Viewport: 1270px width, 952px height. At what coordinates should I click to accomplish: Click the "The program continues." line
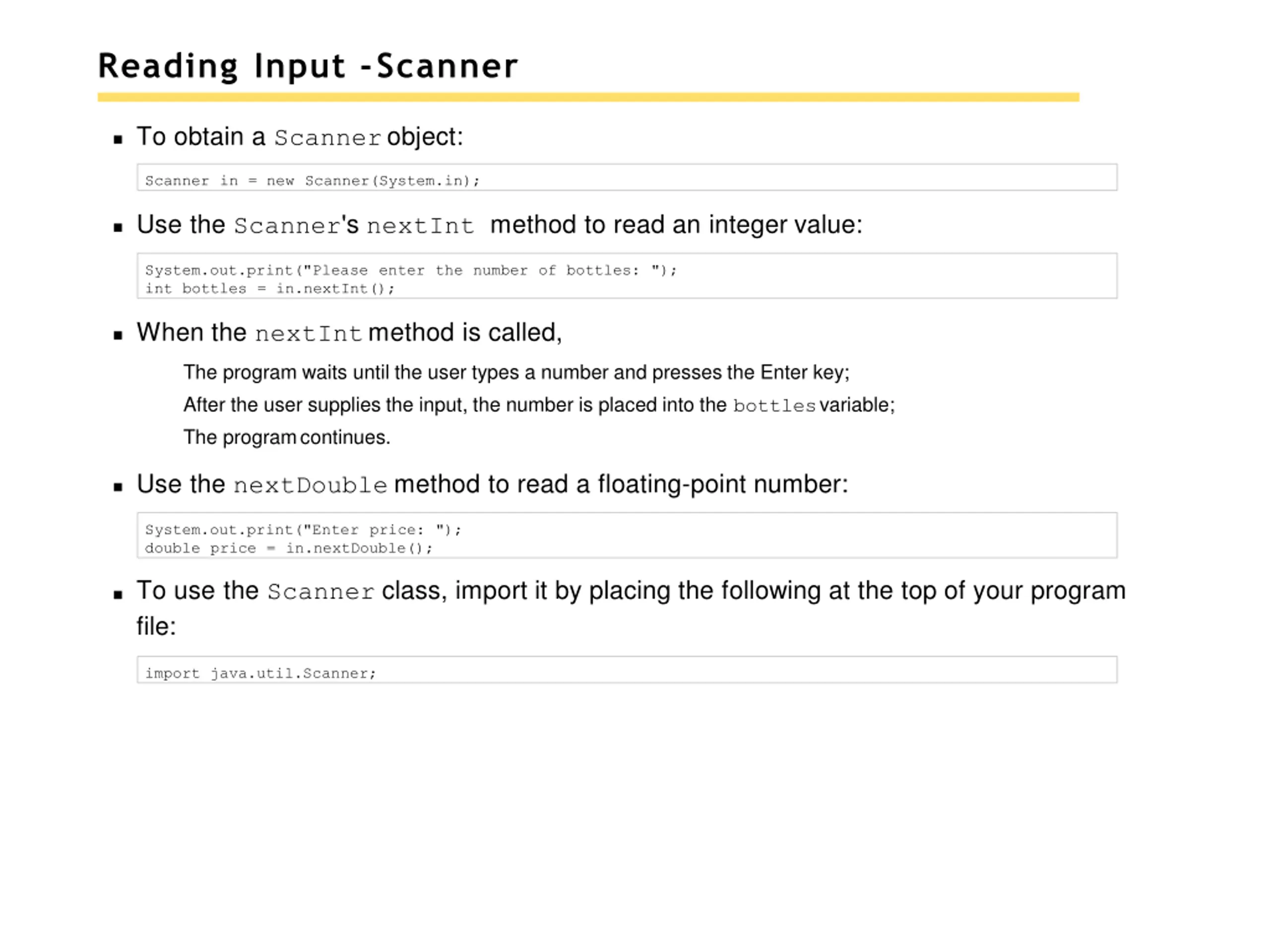click(287, 437)
